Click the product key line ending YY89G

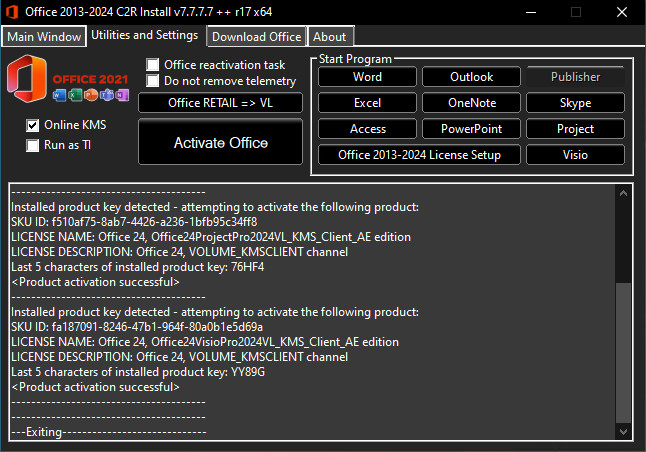[138, 372]
